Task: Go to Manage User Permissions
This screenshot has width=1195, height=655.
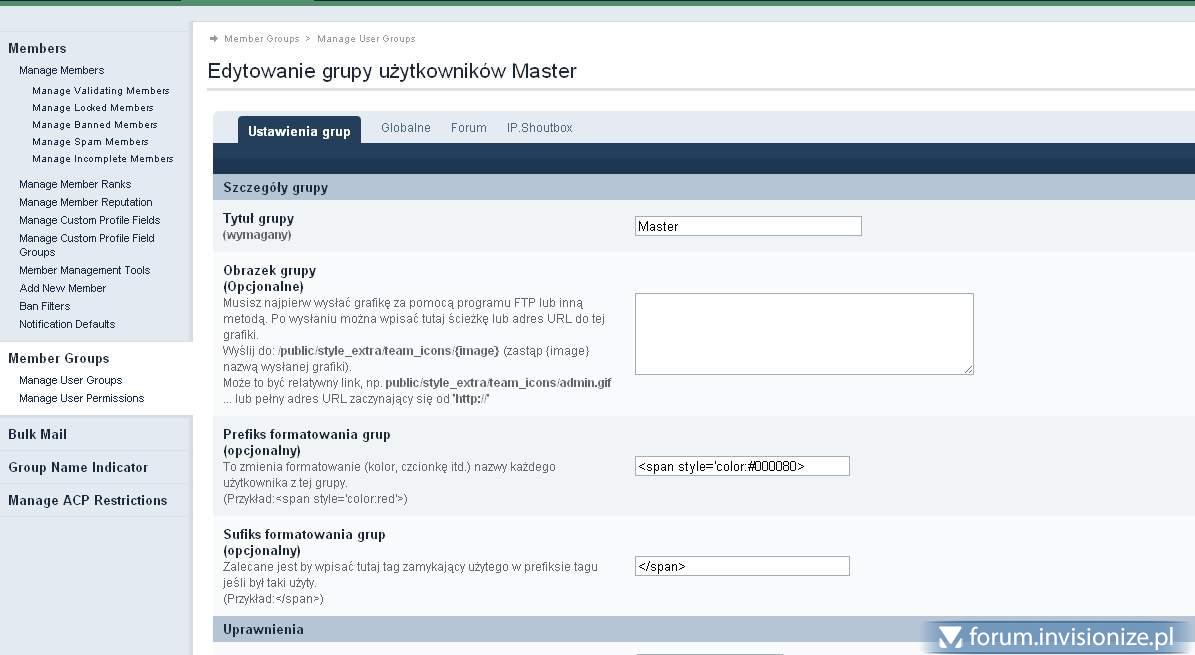Action: coord(81,398)
